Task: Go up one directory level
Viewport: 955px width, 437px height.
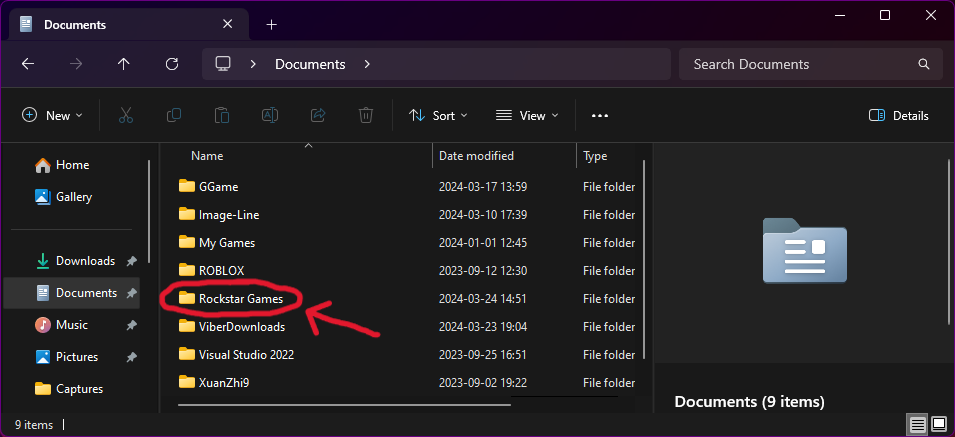Action: click(124, 64)
